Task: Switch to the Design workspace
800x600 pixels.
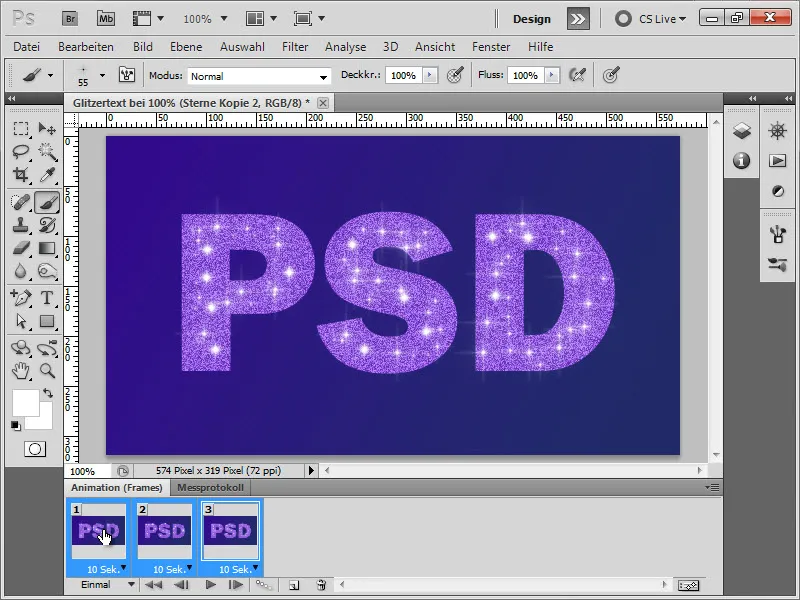Action: [532, 19]
